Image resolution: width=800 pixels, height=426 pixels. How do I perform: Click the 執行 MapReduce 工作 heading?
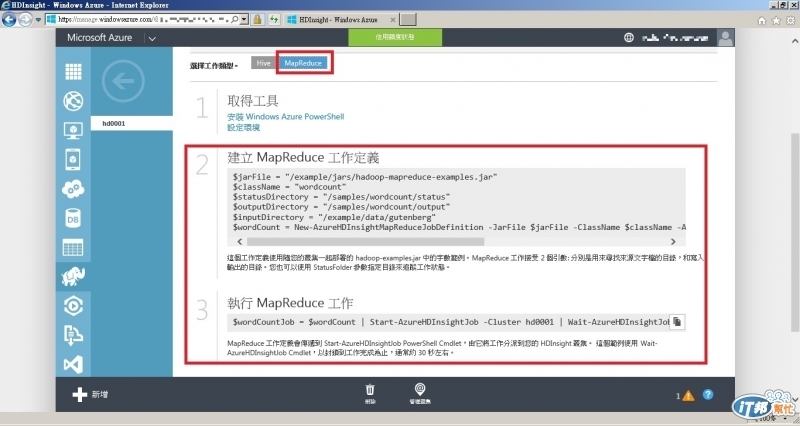(x=290, y=303)
